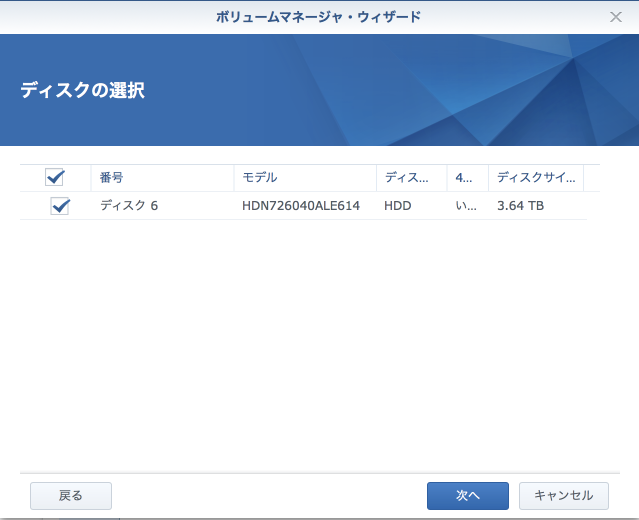Click the モデル column header
639x520 pixels.
click(259, 178)
